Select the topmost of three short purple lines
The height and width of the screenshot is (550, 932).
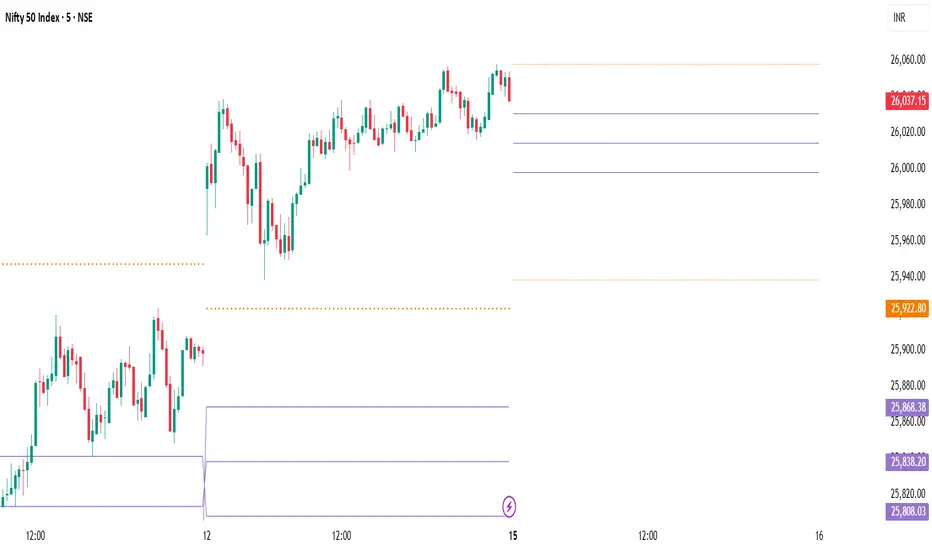tap(665, 114)
